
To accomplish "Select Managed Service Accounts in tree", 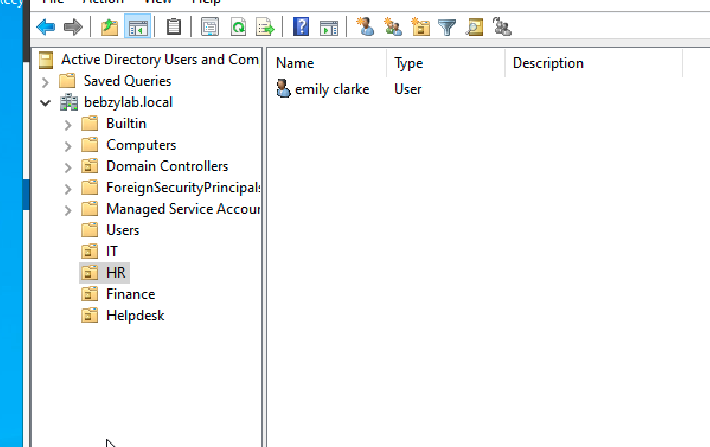I will [183, 209].
